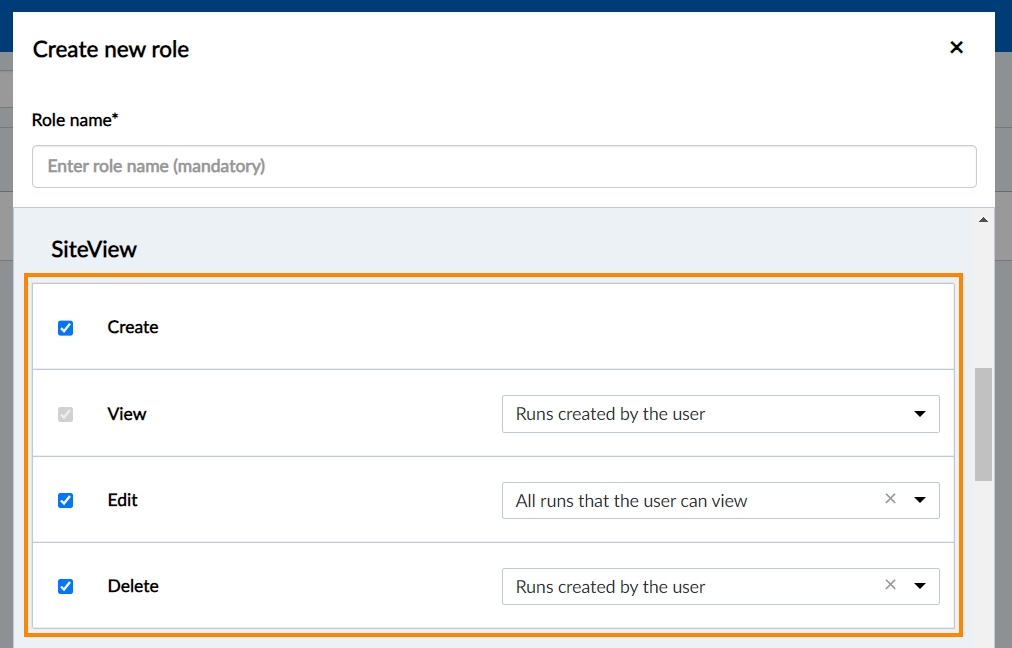The width and height of the screenshot is (1012, 648).
Task: Click the Edit permission label
Action: (x=123, y=499)
